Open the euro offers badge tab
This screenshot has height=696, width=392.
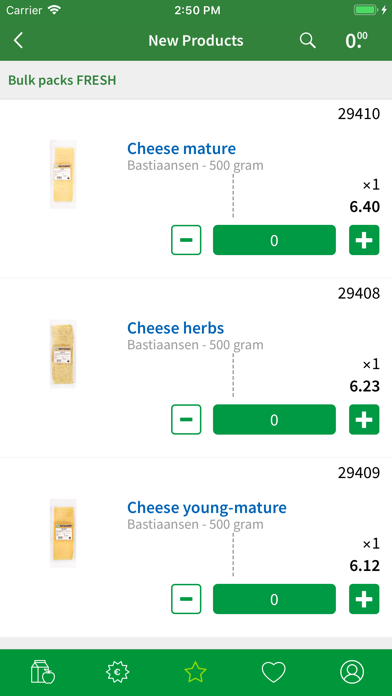118,672
